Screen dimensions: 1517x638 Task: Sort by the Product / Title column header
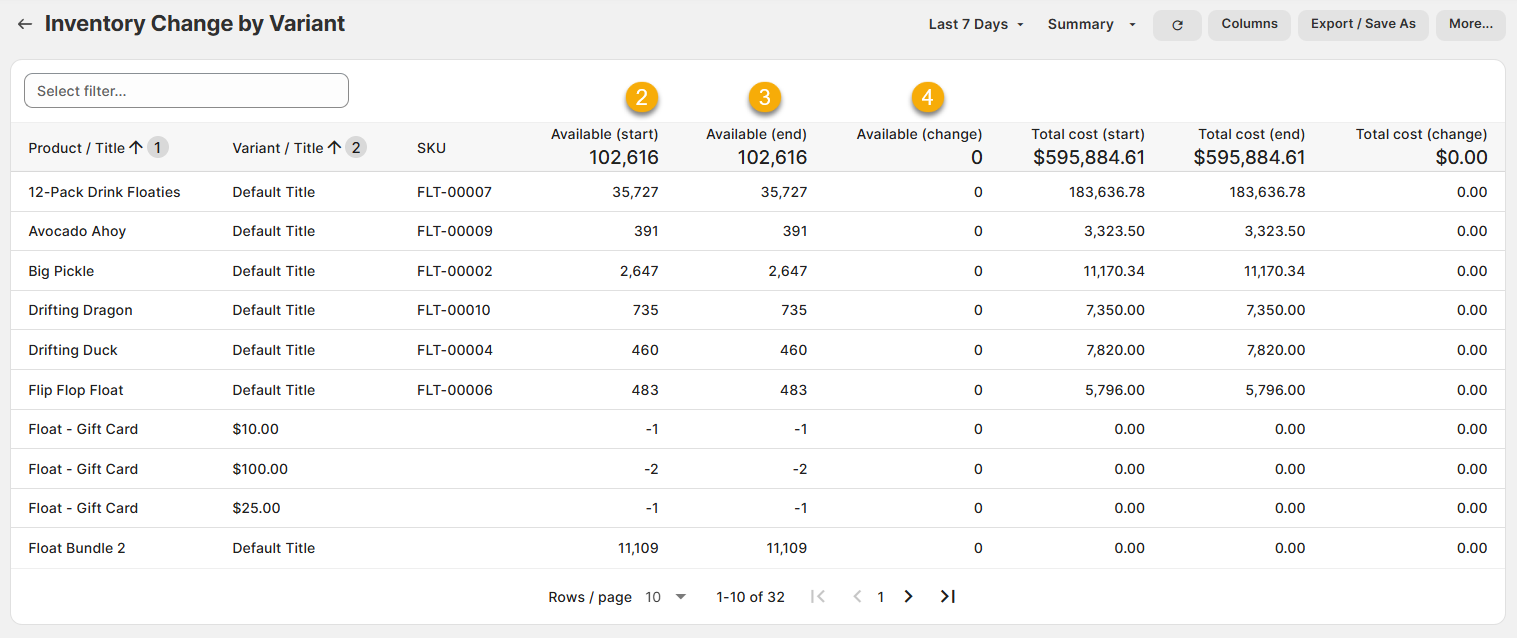(77, 148)
